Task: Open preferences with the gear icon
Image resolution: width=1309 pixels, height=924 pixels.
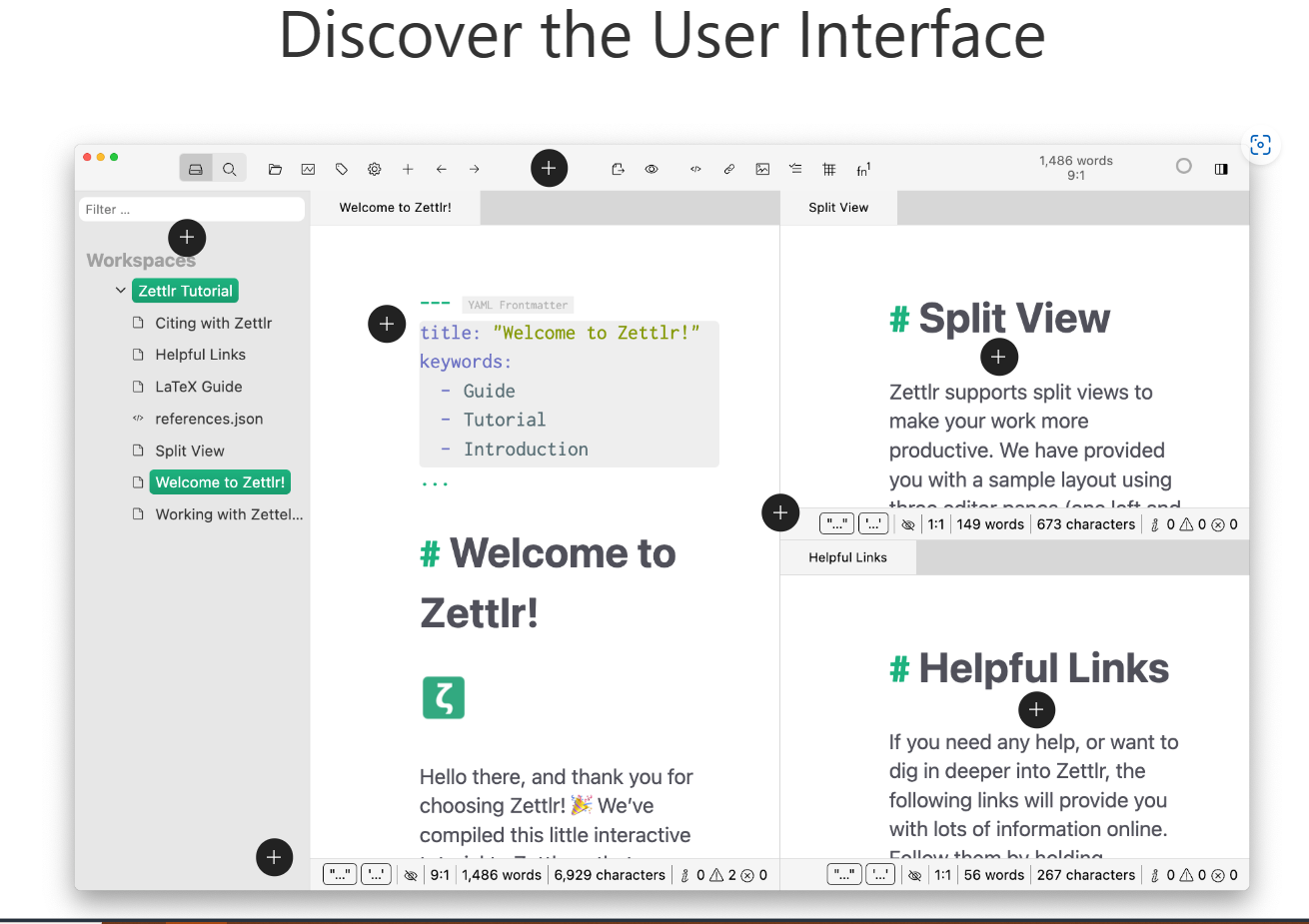Action: pyautogui.click(x=375, y=170)
